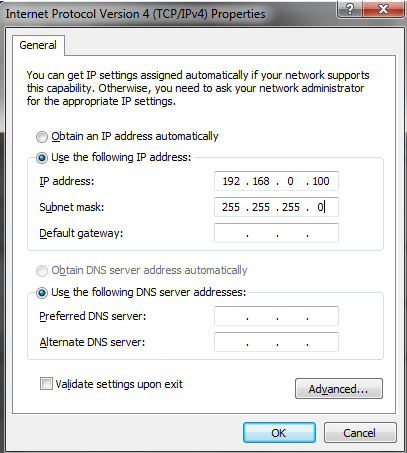Screen dimensions: 407x453
Task: Click the Subnet mask input field
Action: (276, 207)
